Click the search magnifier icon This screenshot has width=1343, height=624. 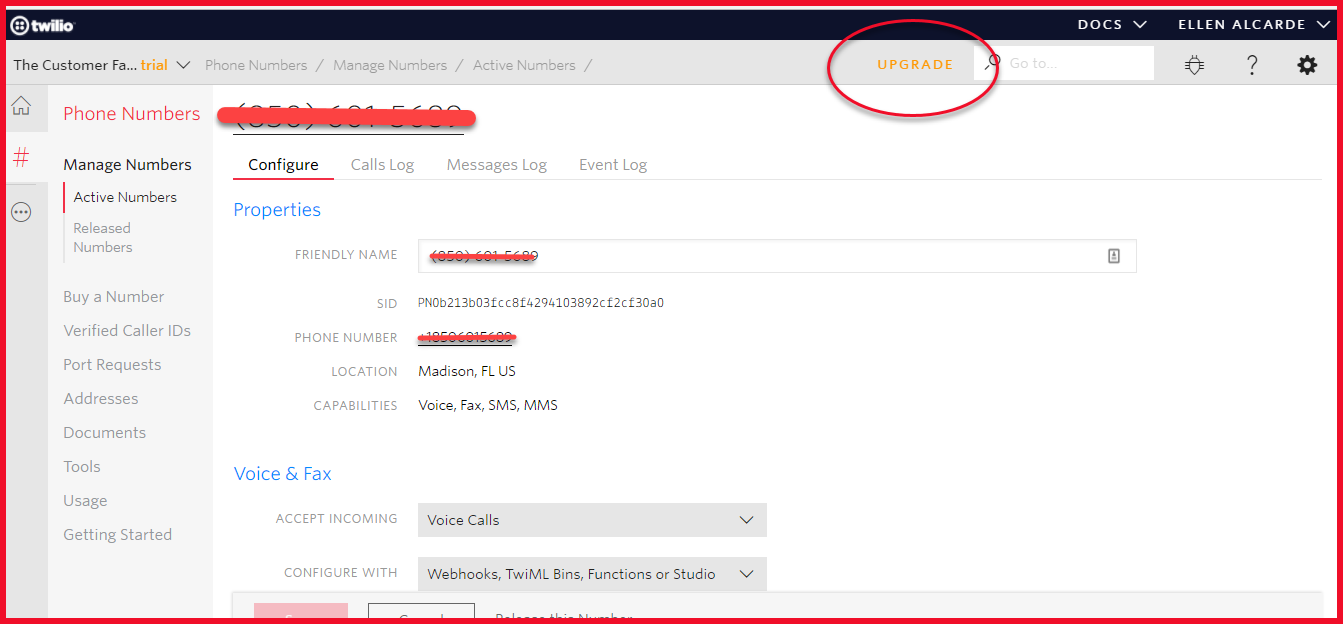pos(992,62)
